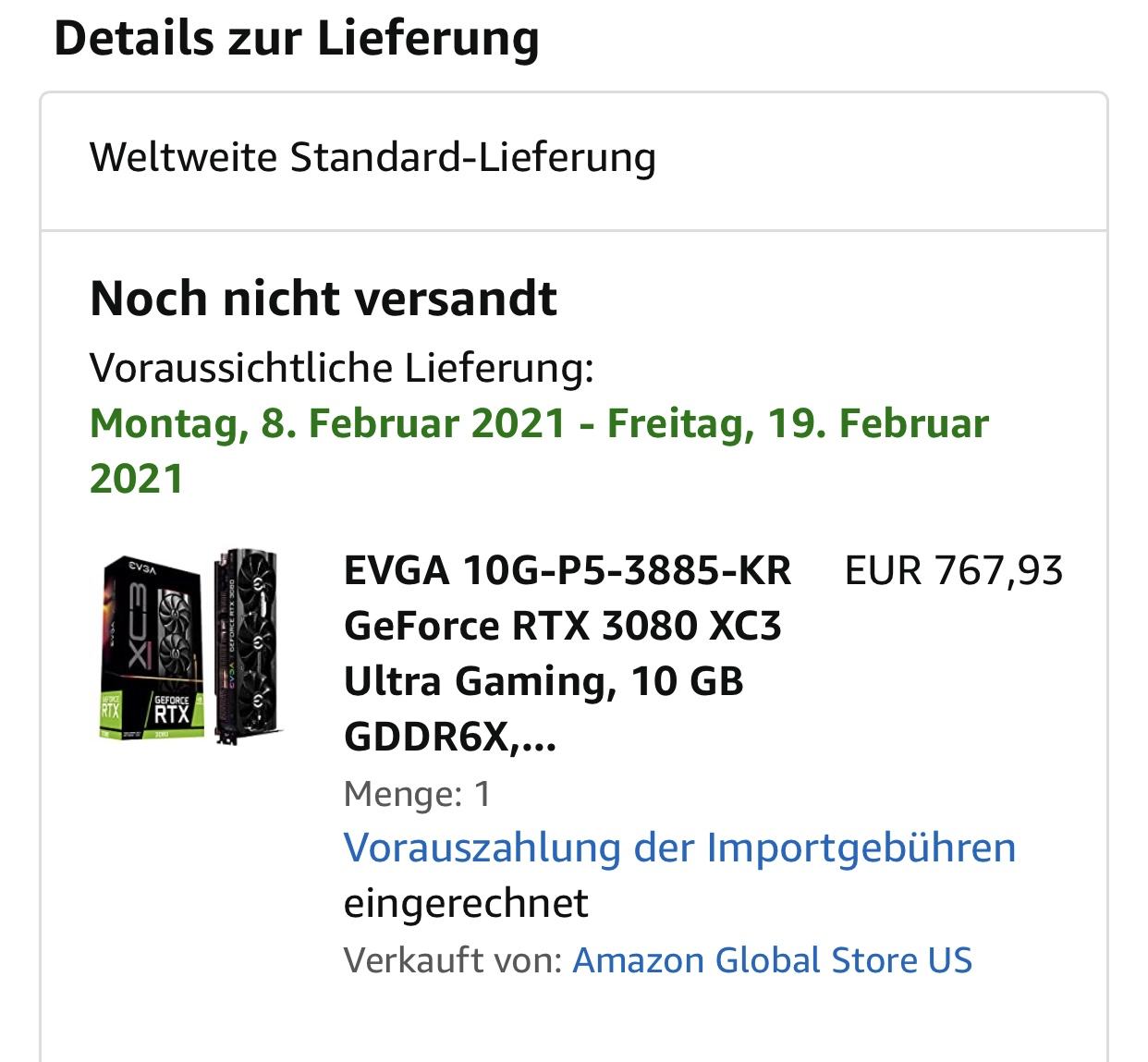Click the Details zur Lieferung heading
The height and width of the screenshot is (1062, 1148).
[x=297, y=38]
